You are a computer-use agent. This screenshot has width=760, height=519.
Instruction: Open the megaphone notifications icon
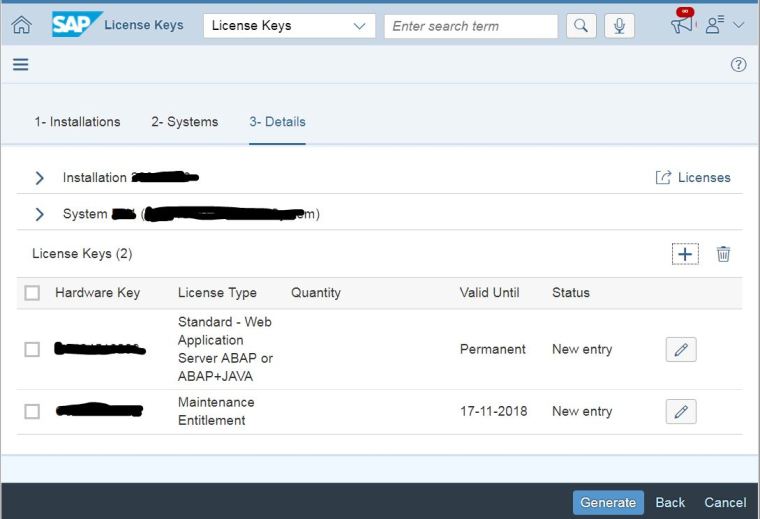(682, 24)
